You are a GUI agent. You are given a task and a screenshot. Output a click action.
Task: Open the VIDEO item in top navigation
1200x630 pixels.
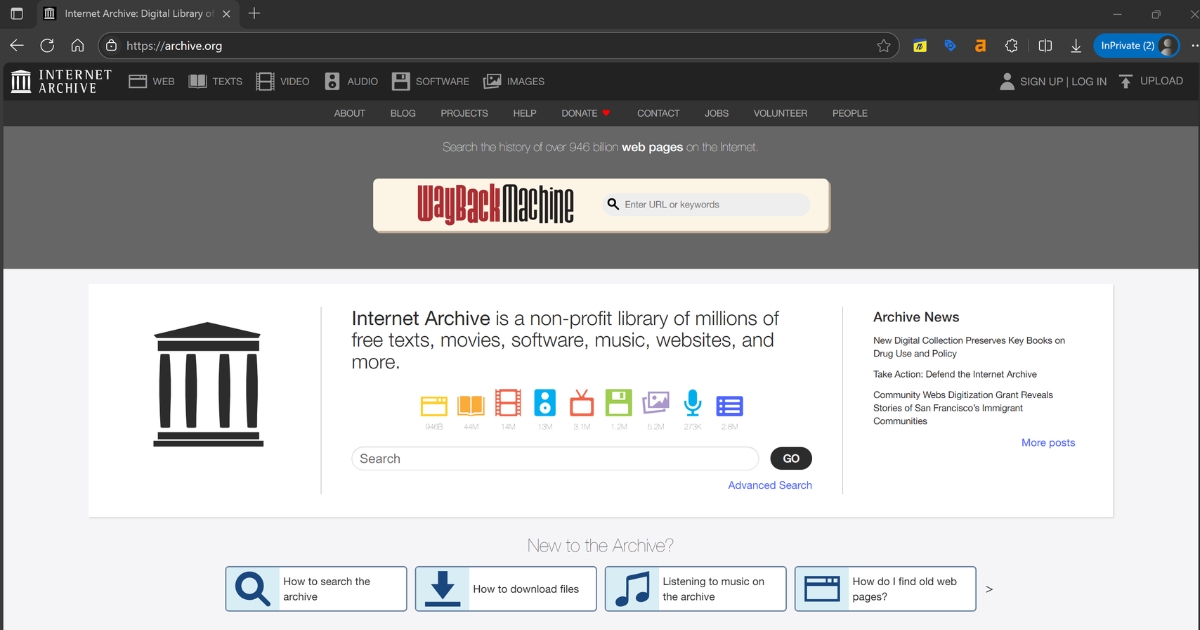tap(283, 82)
